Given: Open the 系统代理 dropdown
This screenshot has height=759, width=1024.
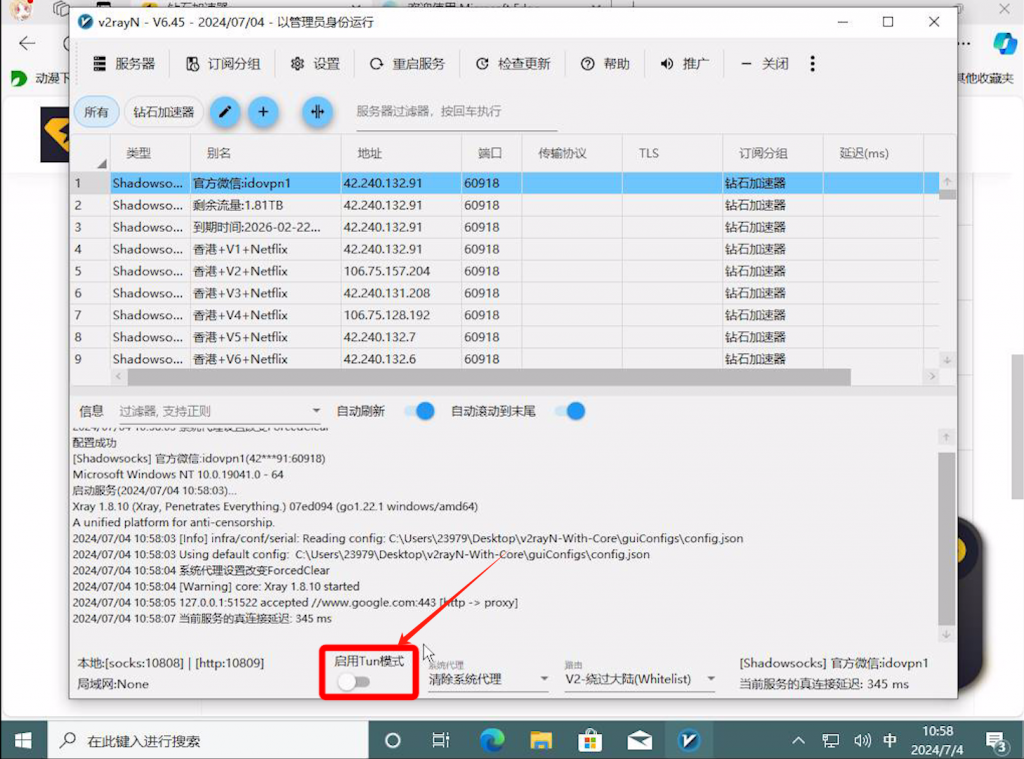Looking at the screenshot, I should tap(488, 679).
